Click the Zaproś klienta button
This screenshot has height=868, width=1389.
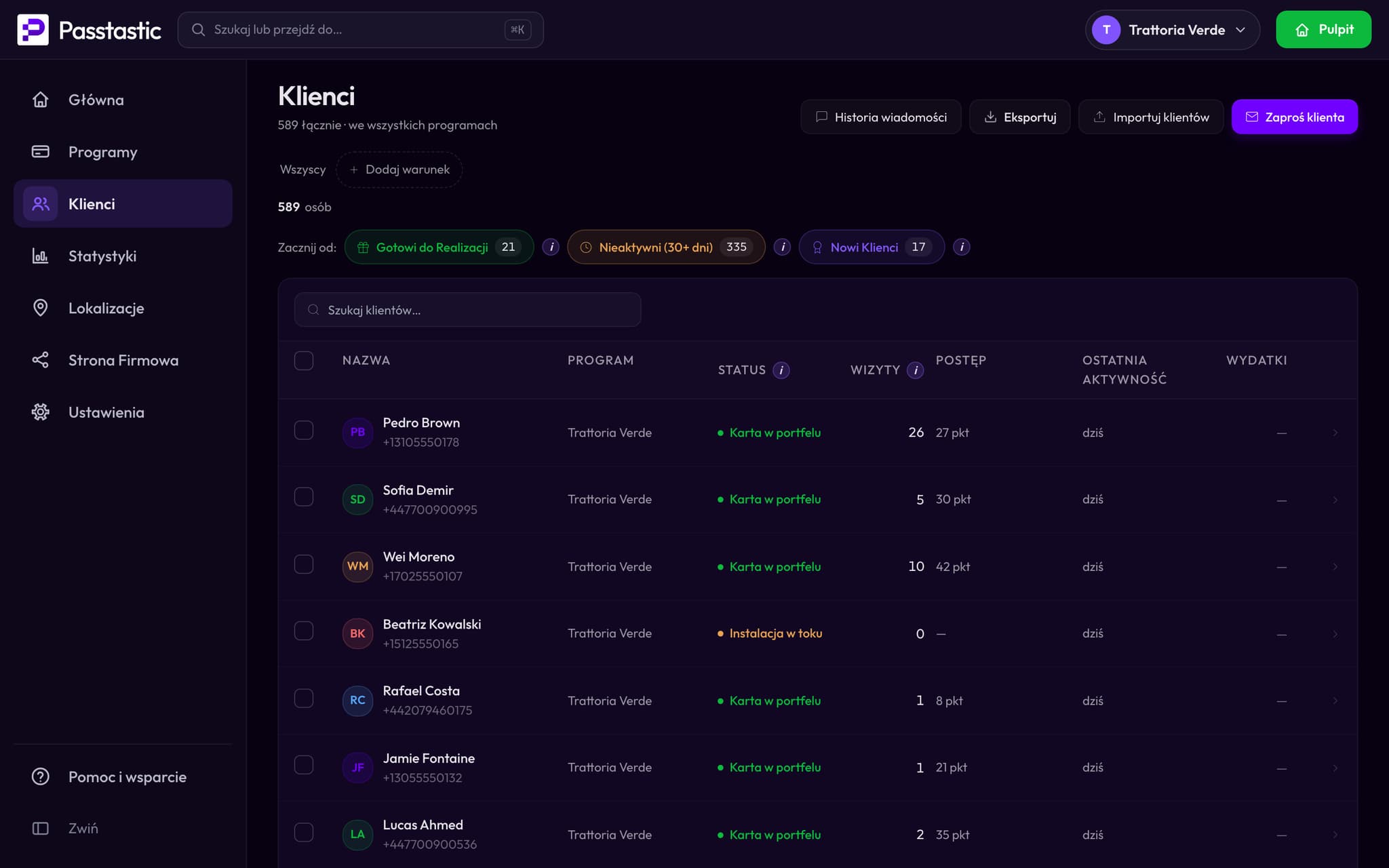[1294, 117]
